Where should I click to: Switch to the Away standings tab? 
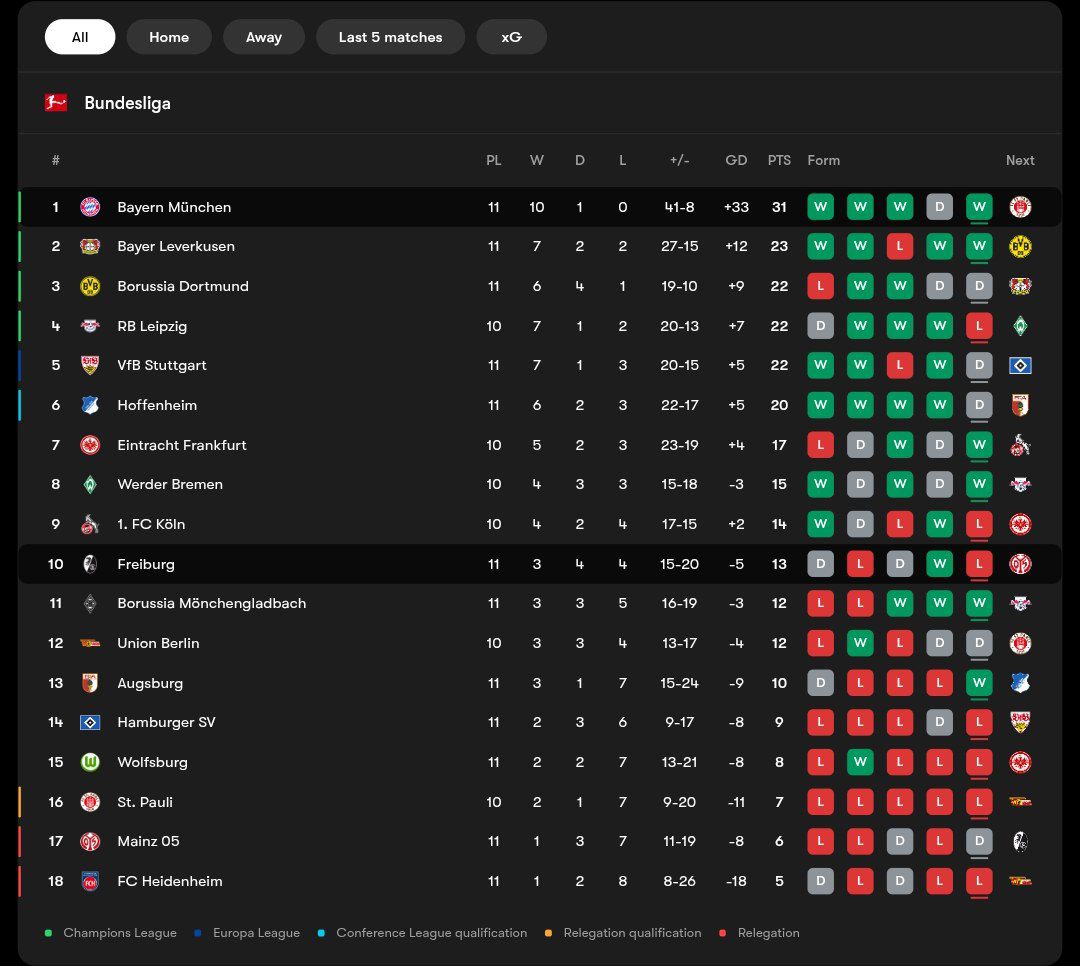pos(264,37)
